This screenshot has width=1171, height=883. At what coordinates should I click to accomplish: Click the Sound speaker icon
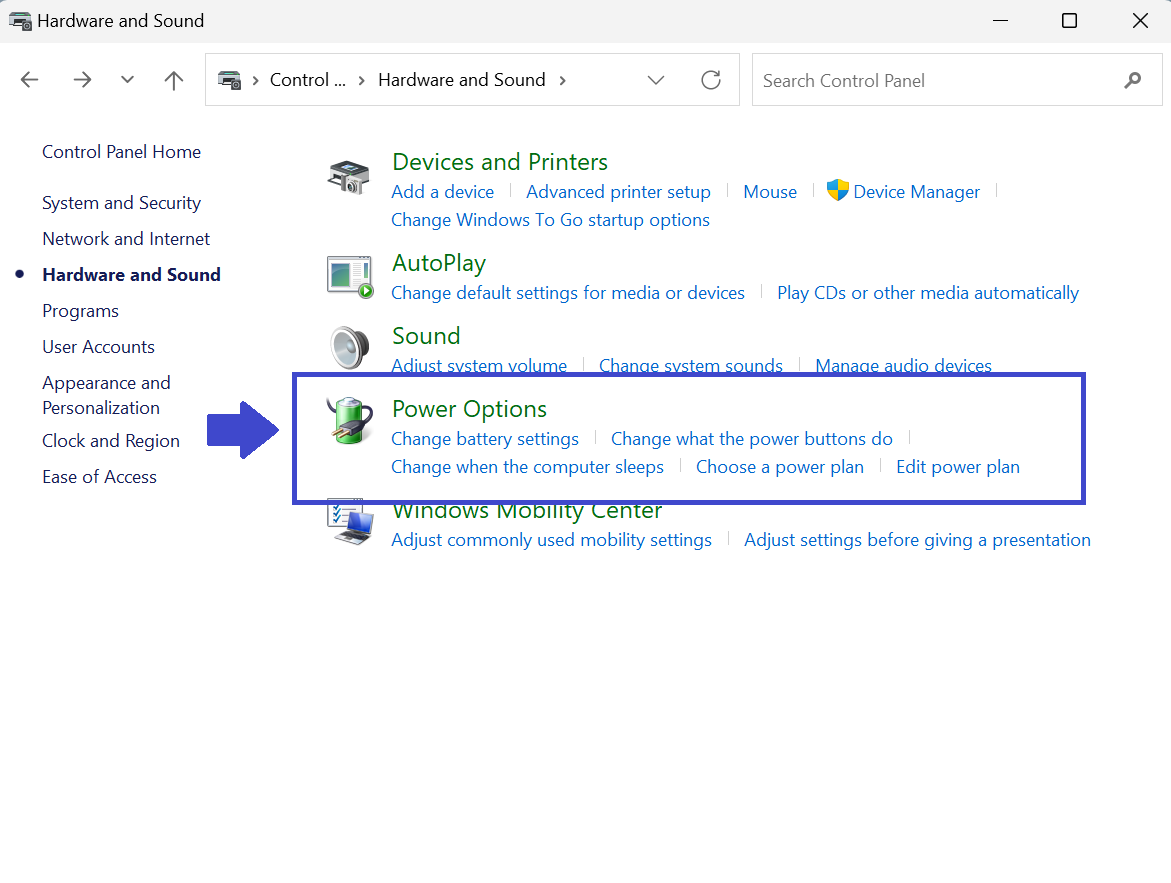[350, 348]
